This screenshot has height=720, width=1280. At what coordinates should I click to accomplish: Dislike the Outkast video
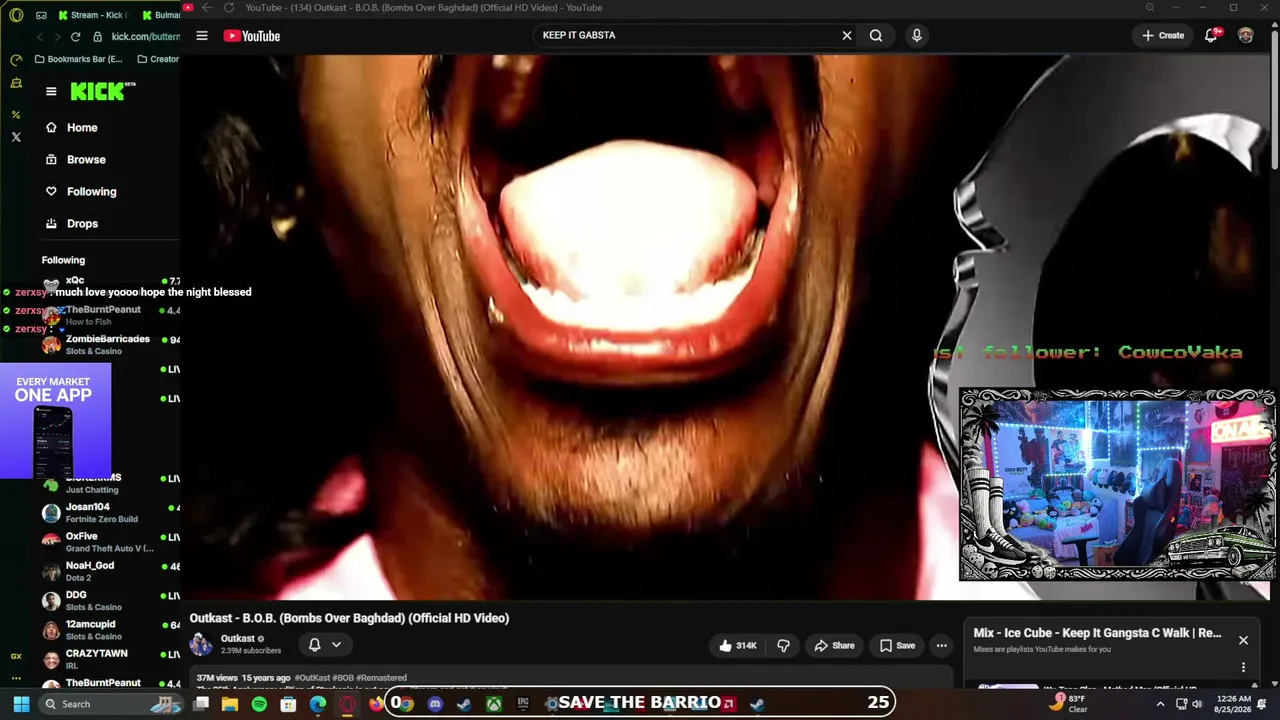783,646
